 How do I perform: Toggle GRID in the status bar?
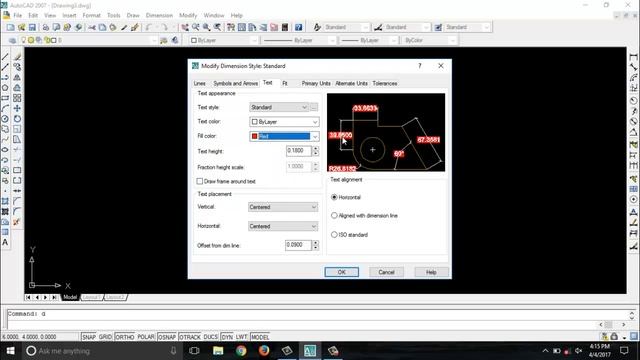point(105,337)
